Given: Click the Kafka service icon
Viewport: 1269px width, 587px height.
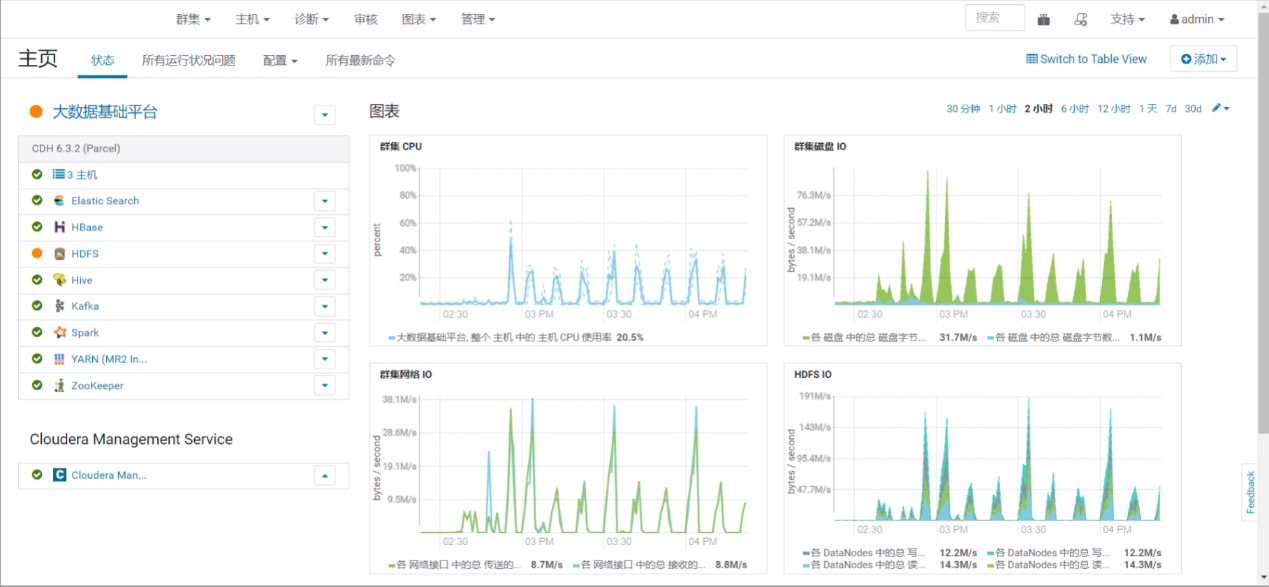Looking at the screenshot, I should click(60, 306).
